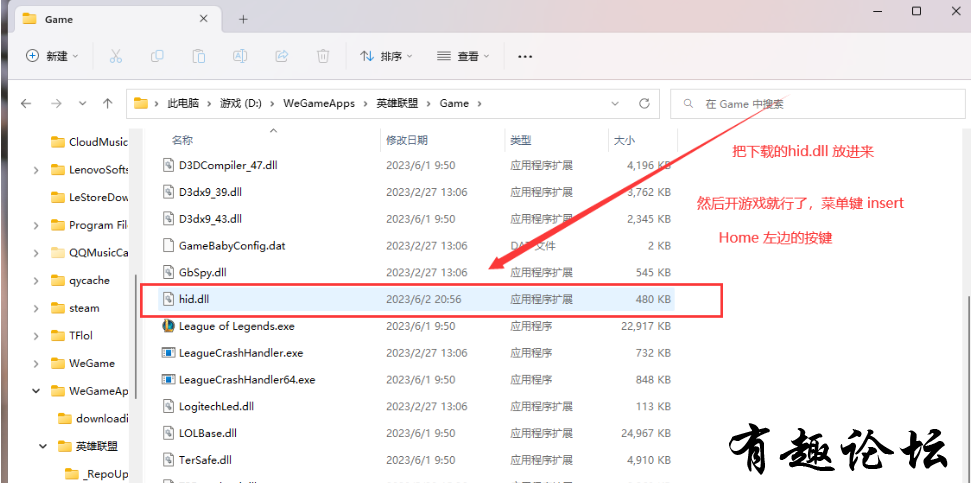Expand the steam folder in sidebar
The width and height of the screenshot is (971, 483).
click(x=36, y=308)
